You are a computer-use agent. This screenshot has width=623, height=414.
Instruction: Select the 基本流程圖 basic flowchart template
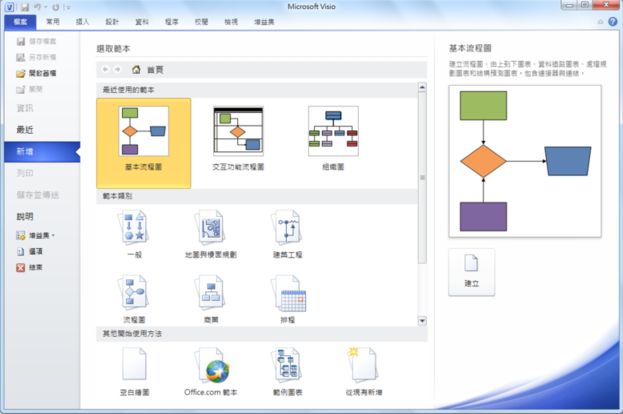[143, 143]
